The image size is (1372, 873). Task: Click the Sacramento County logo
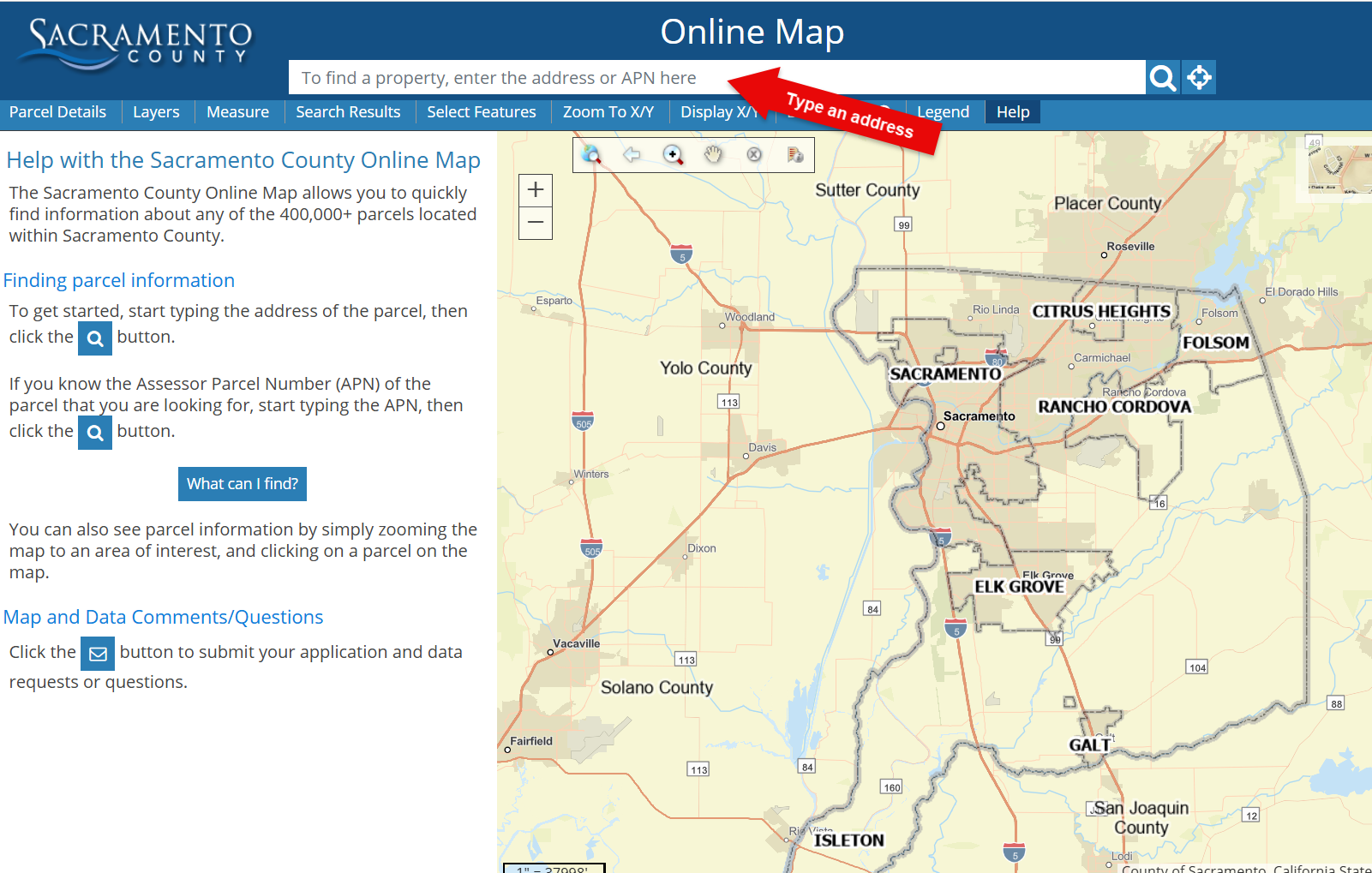[135, 45]
